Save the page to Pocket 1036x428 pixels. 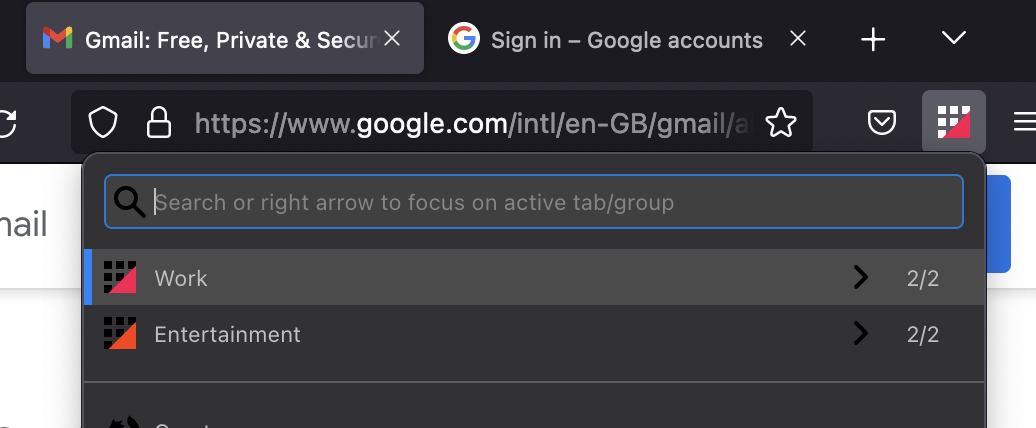coord(881,123)
